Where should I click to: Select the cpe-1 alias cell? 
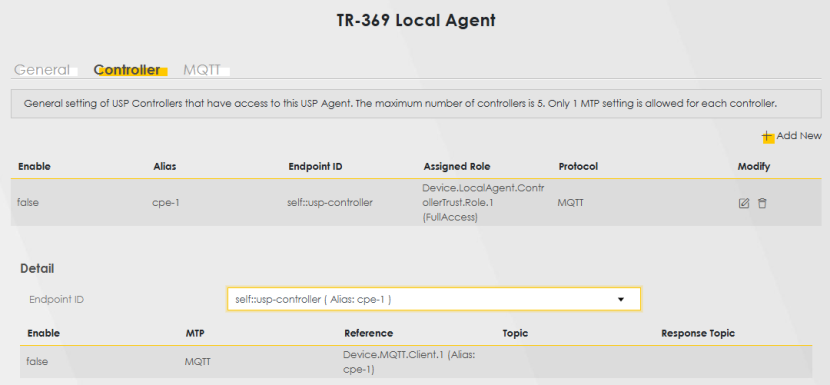coord(166,202)
